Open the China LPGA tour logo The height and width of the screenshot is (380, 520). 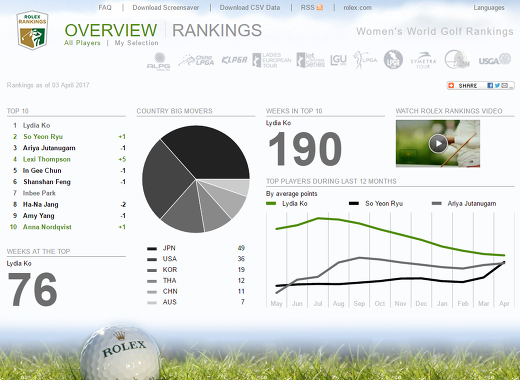197,60
